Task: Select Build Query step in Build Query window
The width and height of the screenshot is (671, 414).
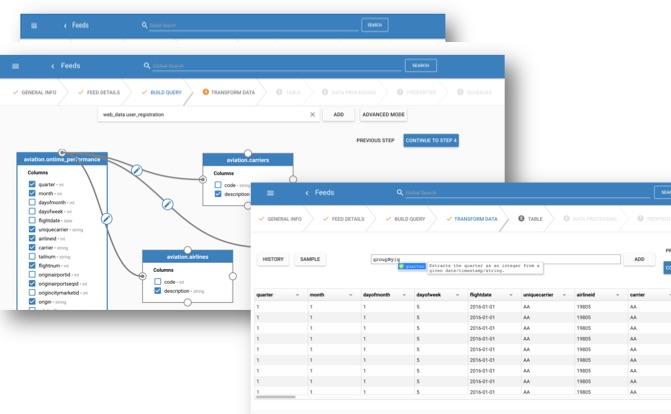Action: 161,92
